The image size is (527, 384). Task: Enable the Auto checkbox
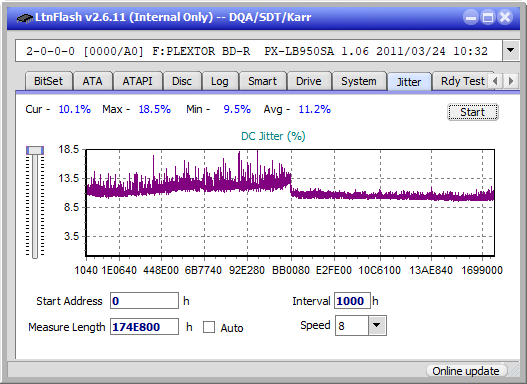209,327
